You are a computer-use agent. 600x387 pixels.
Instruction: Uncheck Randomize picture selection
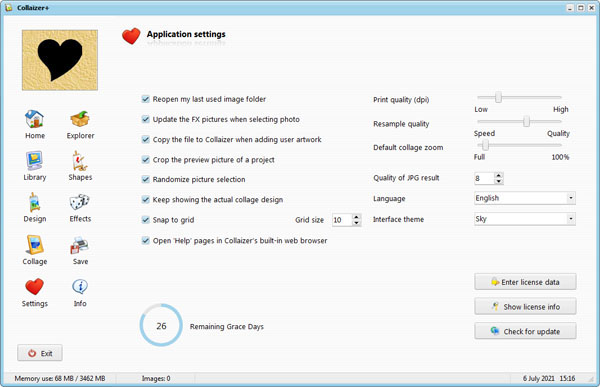pyautogui.click(x=145, y=179)
